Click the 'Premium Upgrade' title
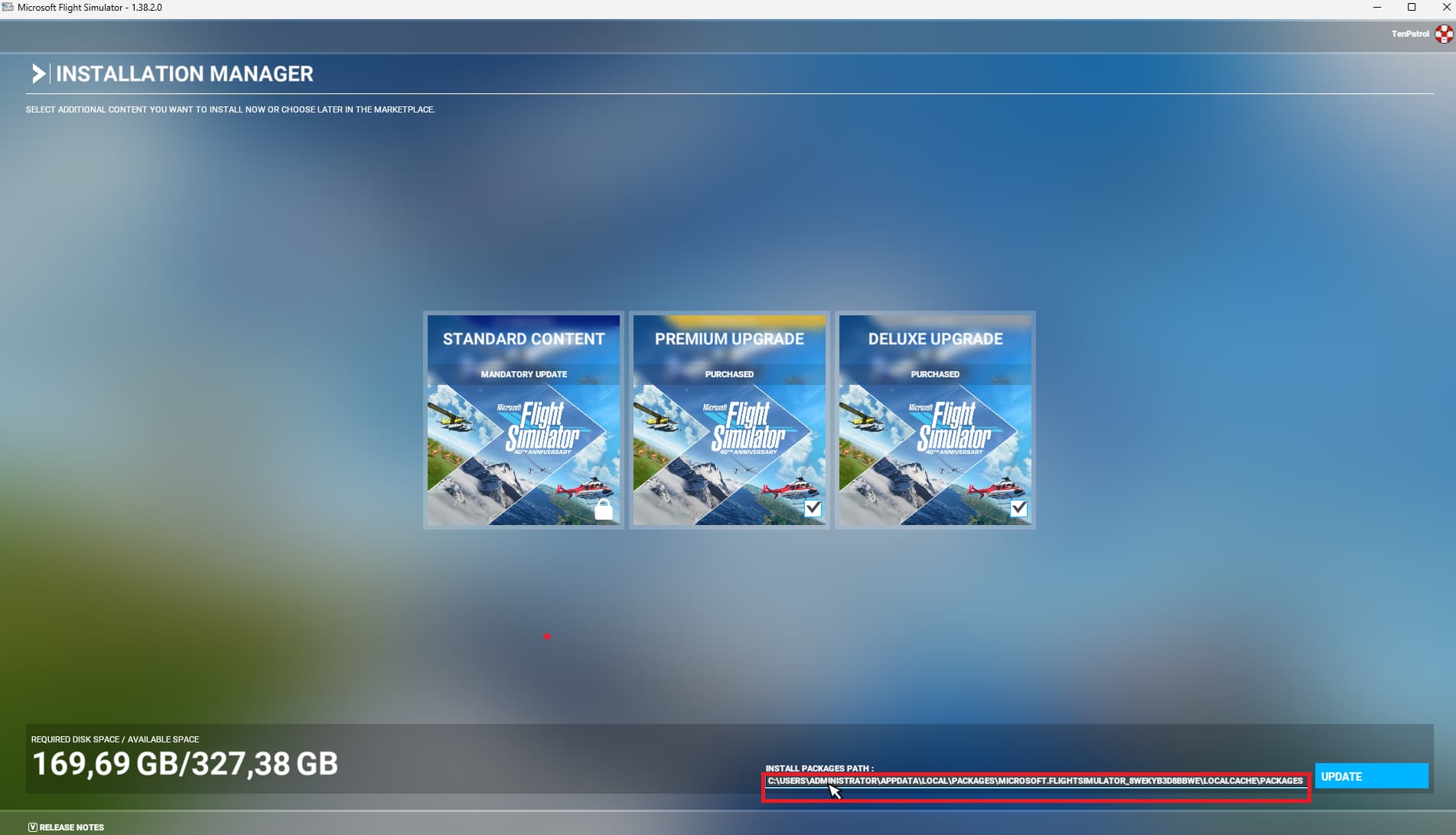 [729, 339]
